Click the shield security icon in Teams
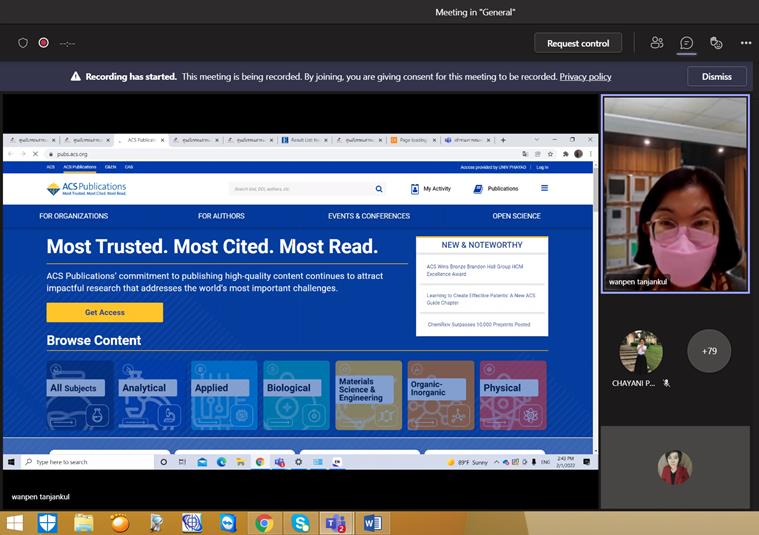Viewport: 759px width, 535px height. (x=23, y=43)
